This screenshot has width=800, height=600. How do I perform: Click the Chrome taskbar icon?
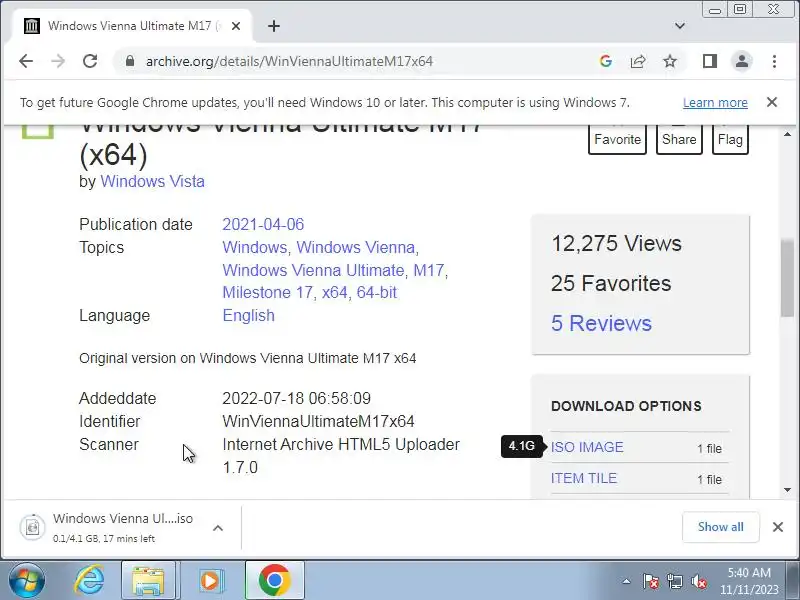pos(274,581)
